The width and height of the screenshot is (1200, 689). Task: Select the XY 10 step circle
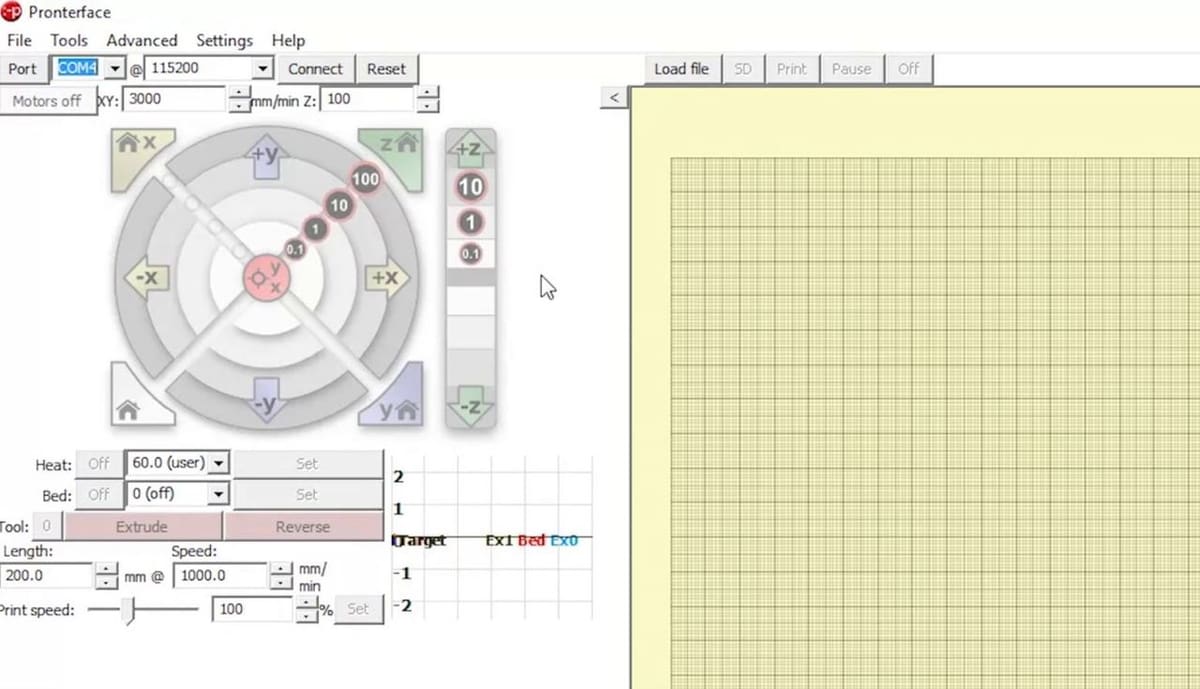tap(339, 206)
